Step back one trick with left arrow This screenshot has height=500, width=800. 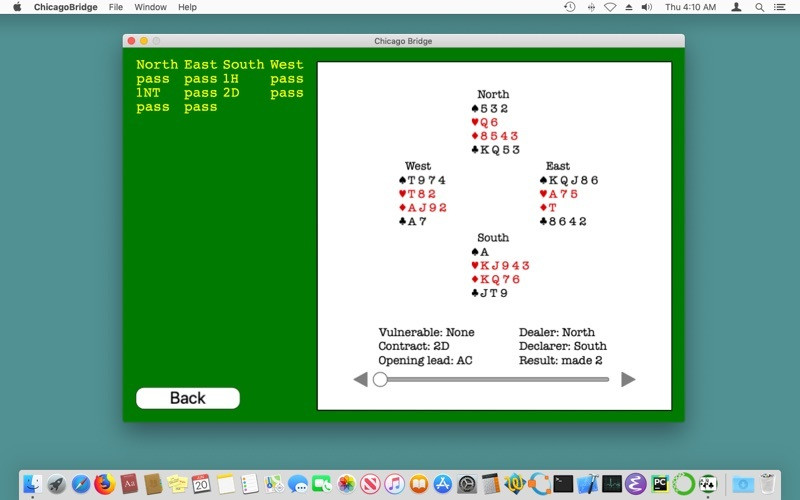pyautogui.click(x=361, y=380)
